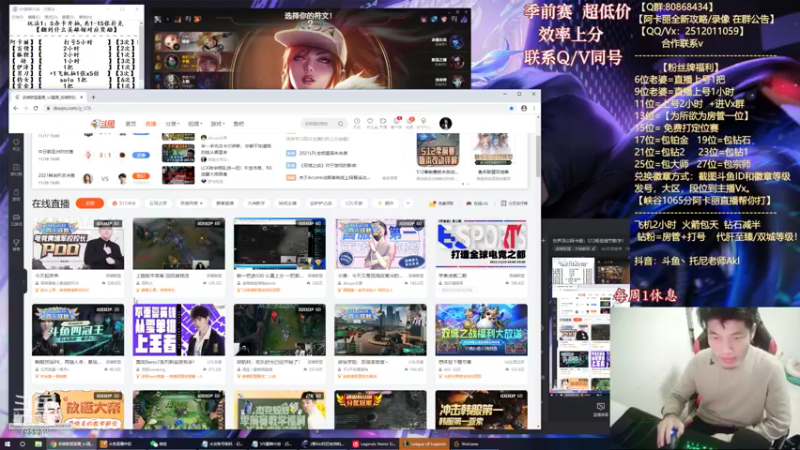Open the PDD stream thumbnail
The width and height of the screenshot is (800, 450).
pos(78,244)
